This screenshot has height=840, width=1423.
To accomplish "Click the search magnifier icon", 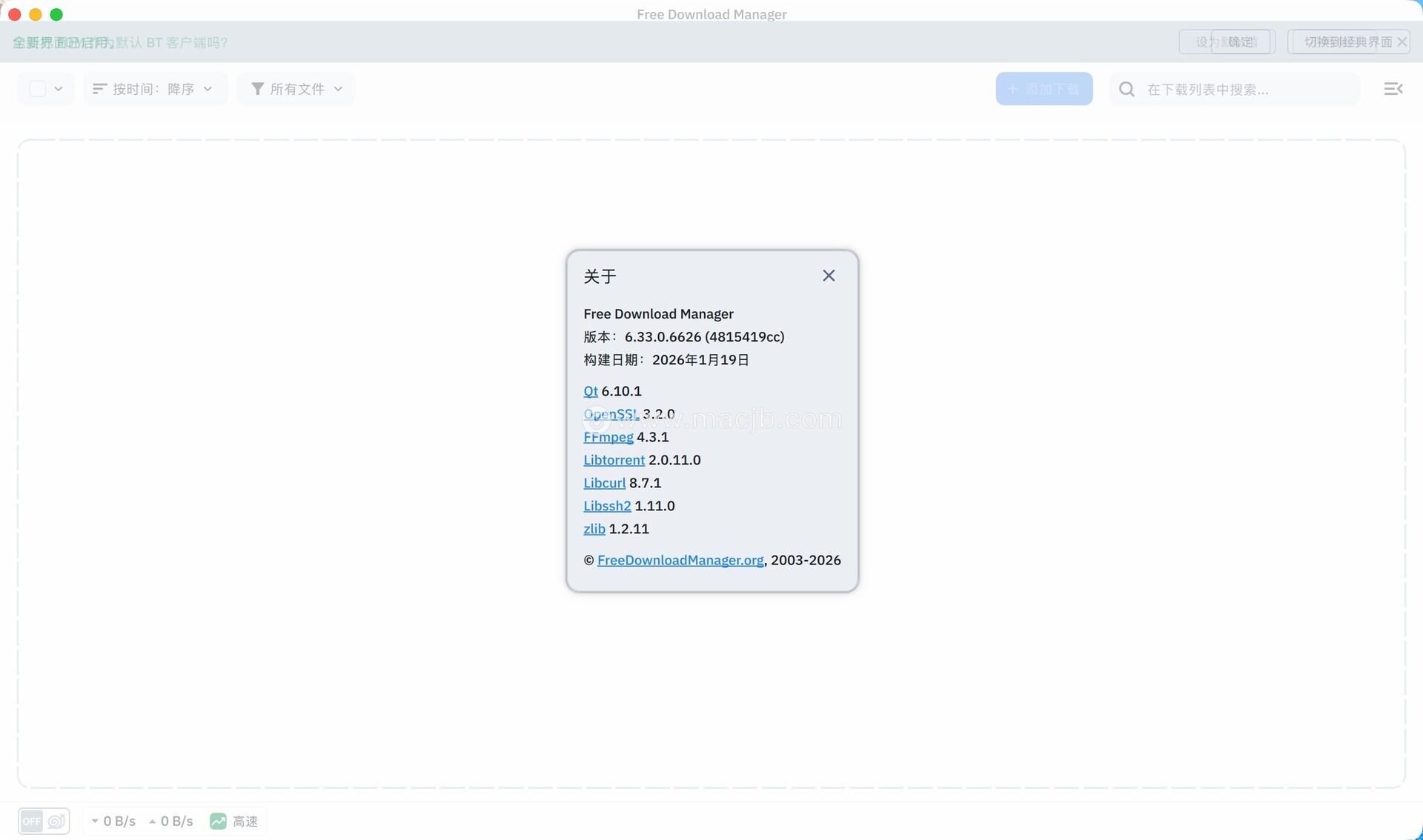I will pos(1127,89).
